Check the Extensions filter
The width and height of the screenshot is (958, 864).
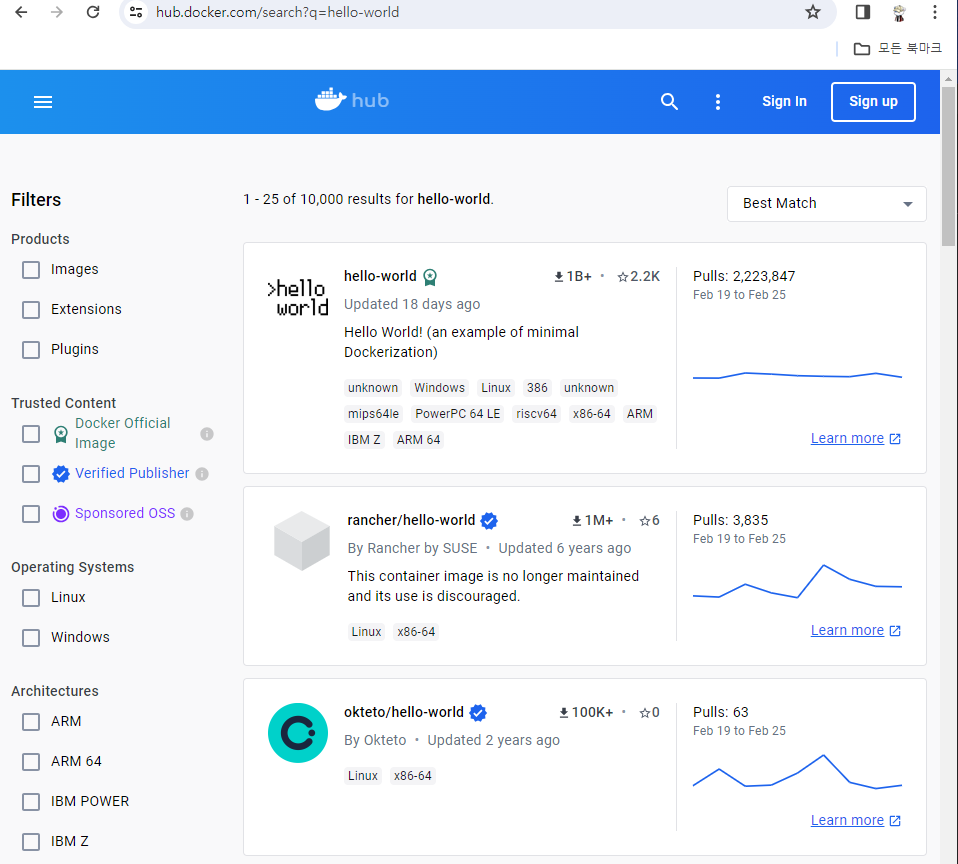[31, 310]
